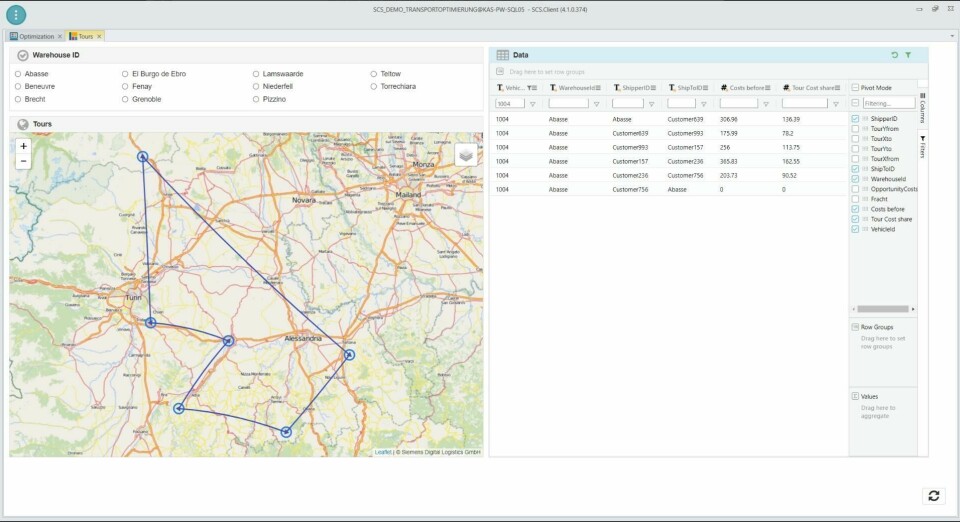
Task: Open the map layers selector
Action: (466, 154)
